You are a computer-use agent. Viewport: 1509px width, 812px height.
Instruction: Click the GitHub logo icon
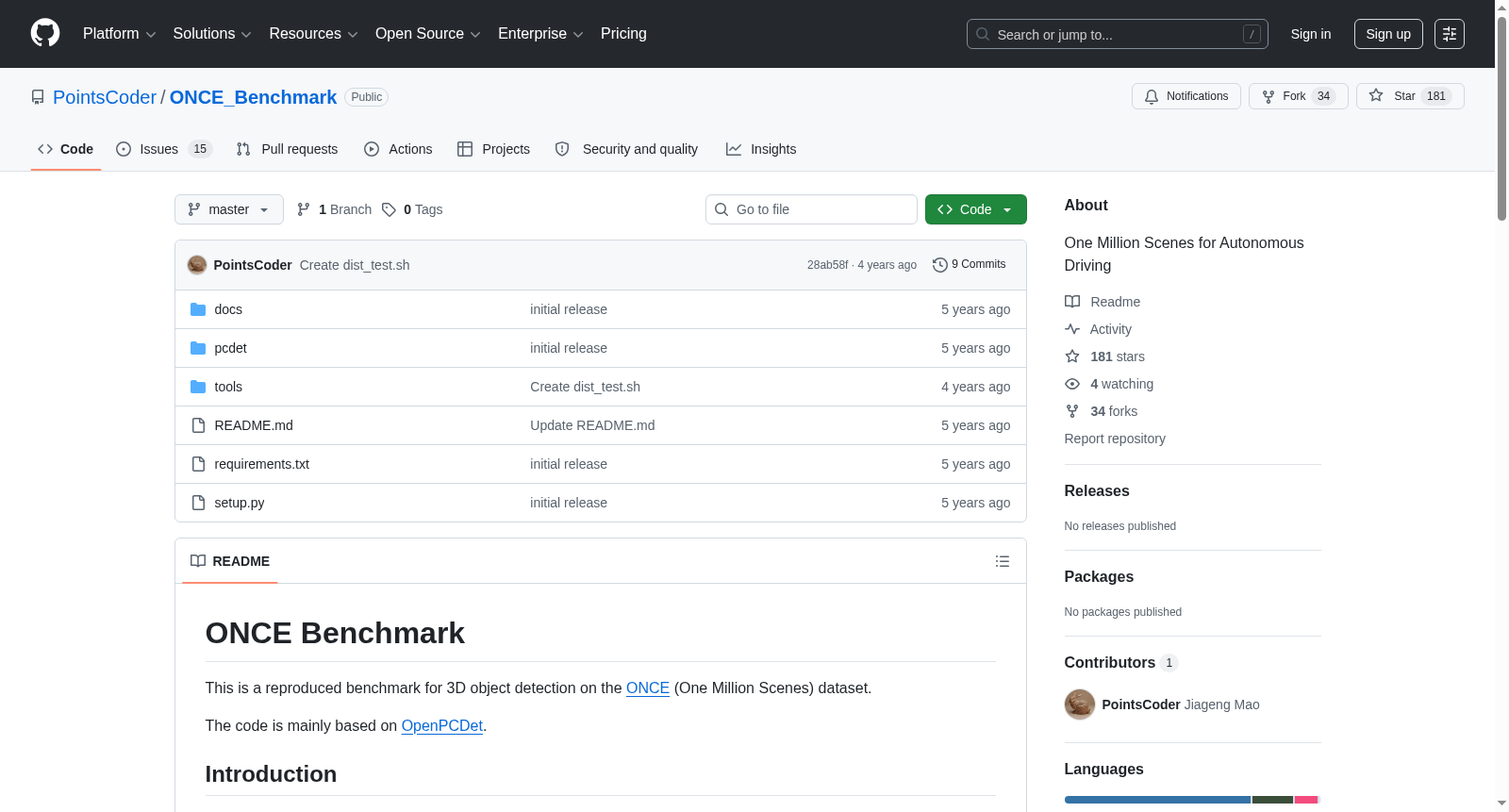tap(45, 33)
